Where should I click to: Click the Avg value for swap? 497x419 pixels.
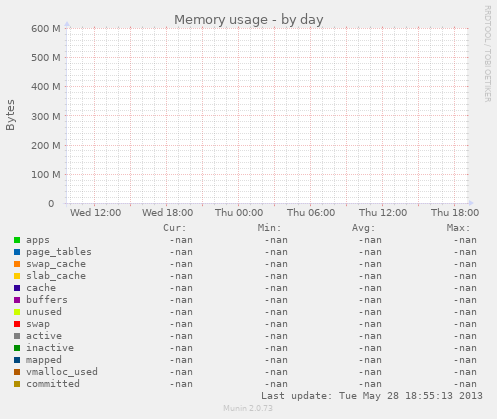[x=370, y=324]
